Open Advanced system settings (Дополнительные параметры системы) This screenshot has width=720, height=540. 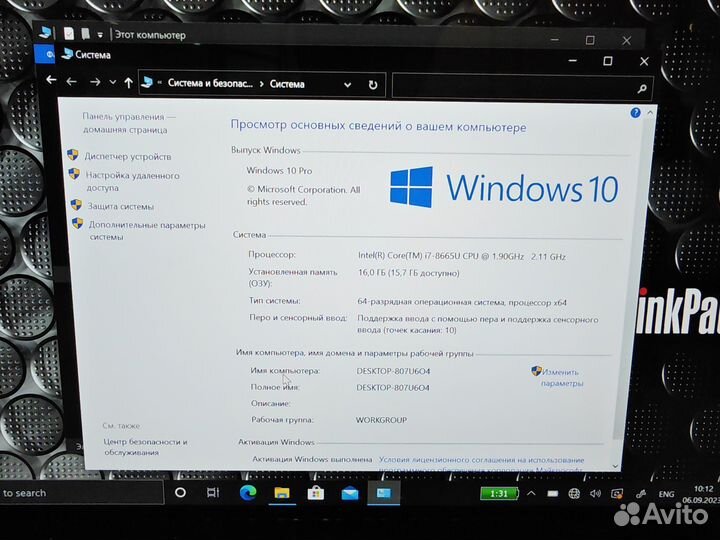(146, 231)
